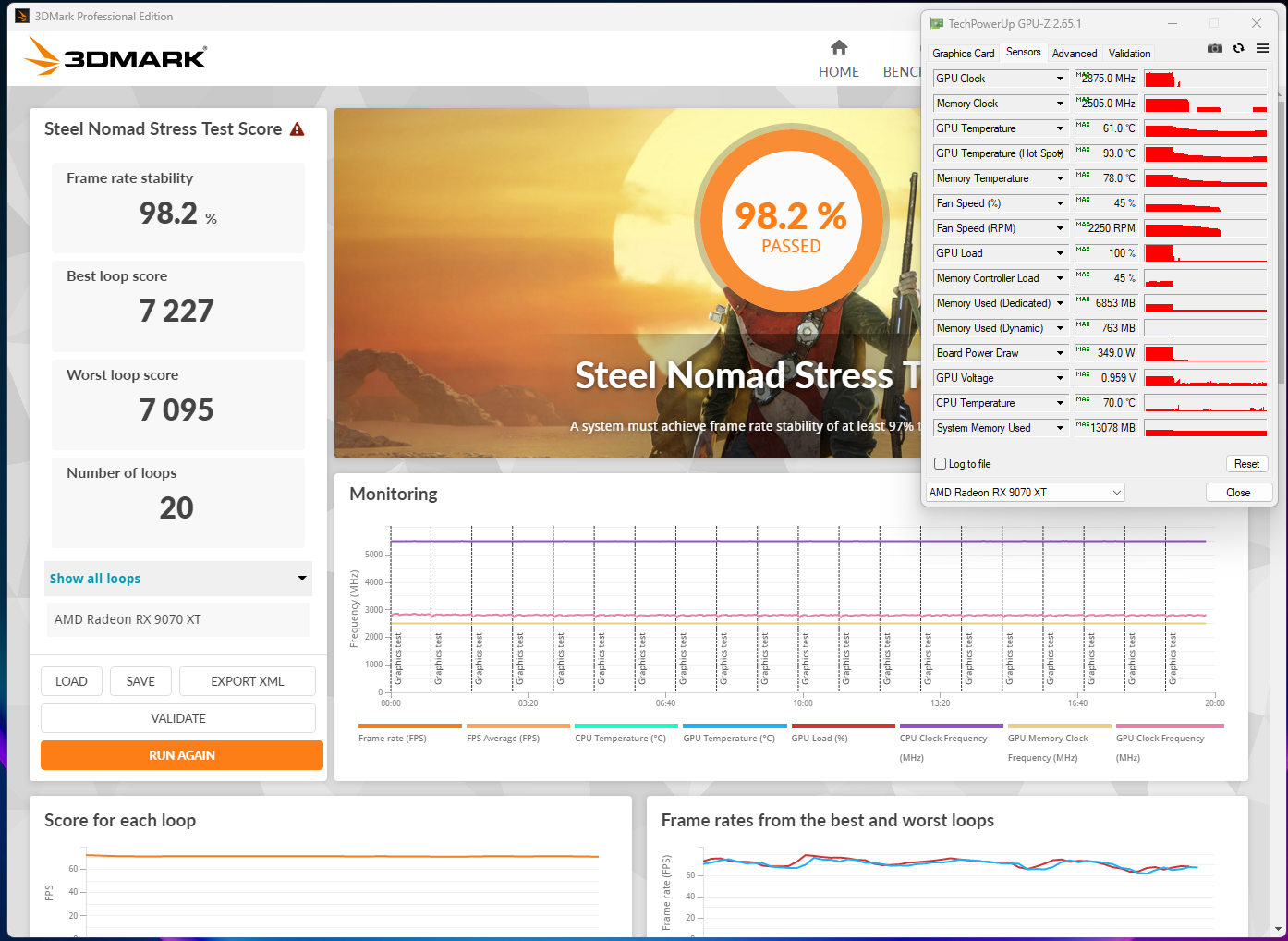
Task: Reset GPU-Z sensors with the Reset button
Action: pyautogui.click(x=1246, y=464)
